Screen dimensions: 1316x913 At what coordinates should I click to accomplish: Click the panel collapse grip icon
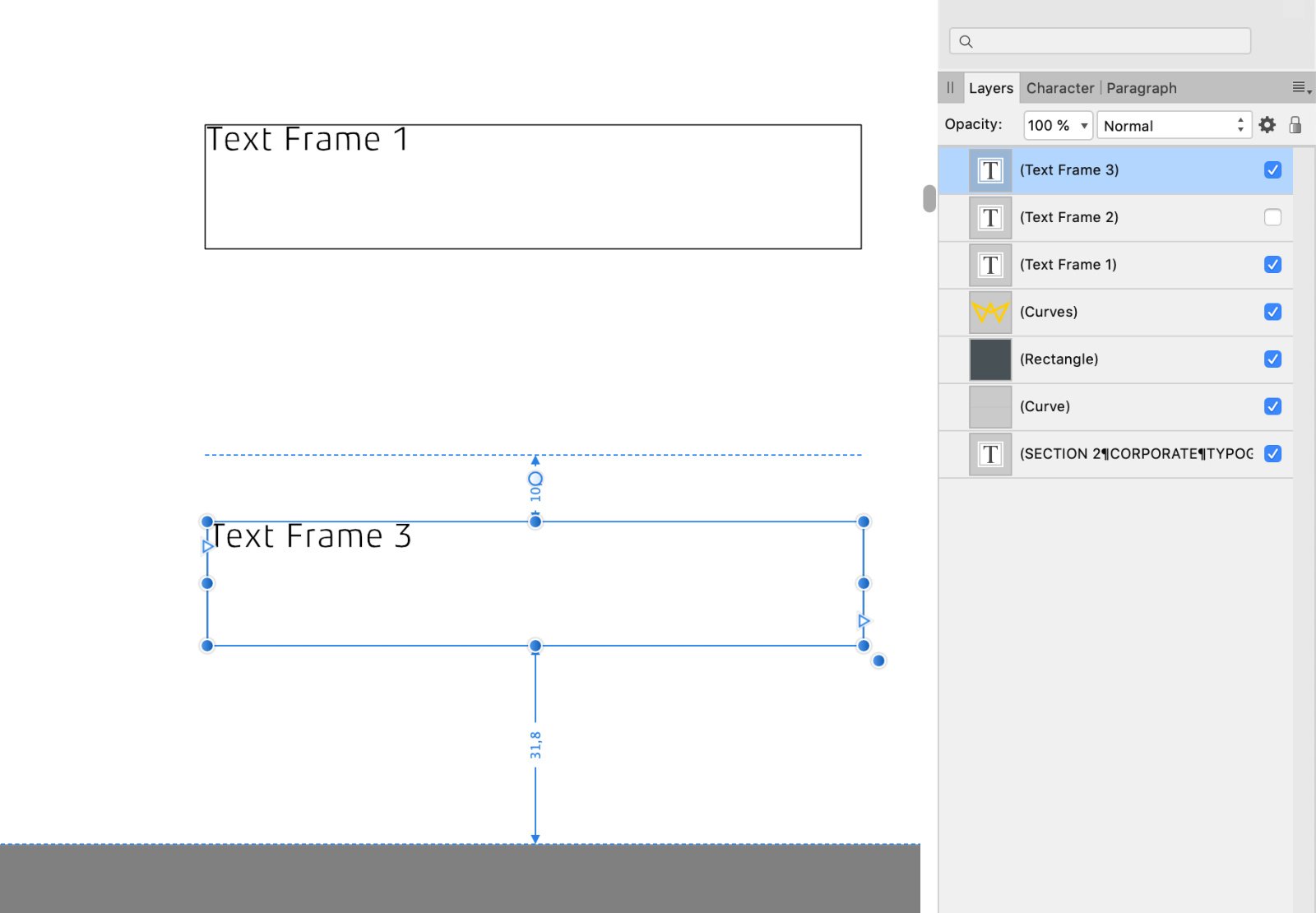pyautogui.click(x=950, y=87)
